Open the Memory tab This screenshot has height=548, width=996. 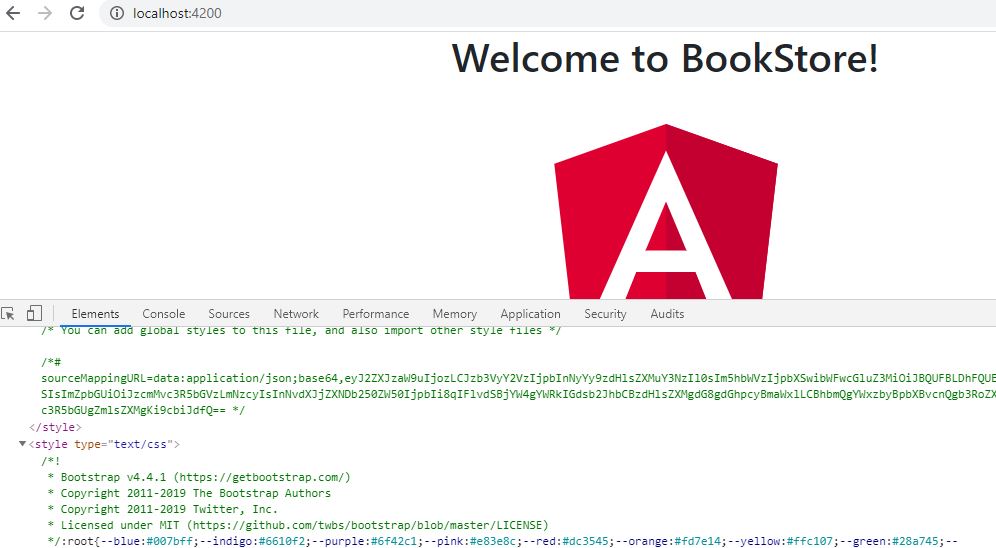point(454,314)
